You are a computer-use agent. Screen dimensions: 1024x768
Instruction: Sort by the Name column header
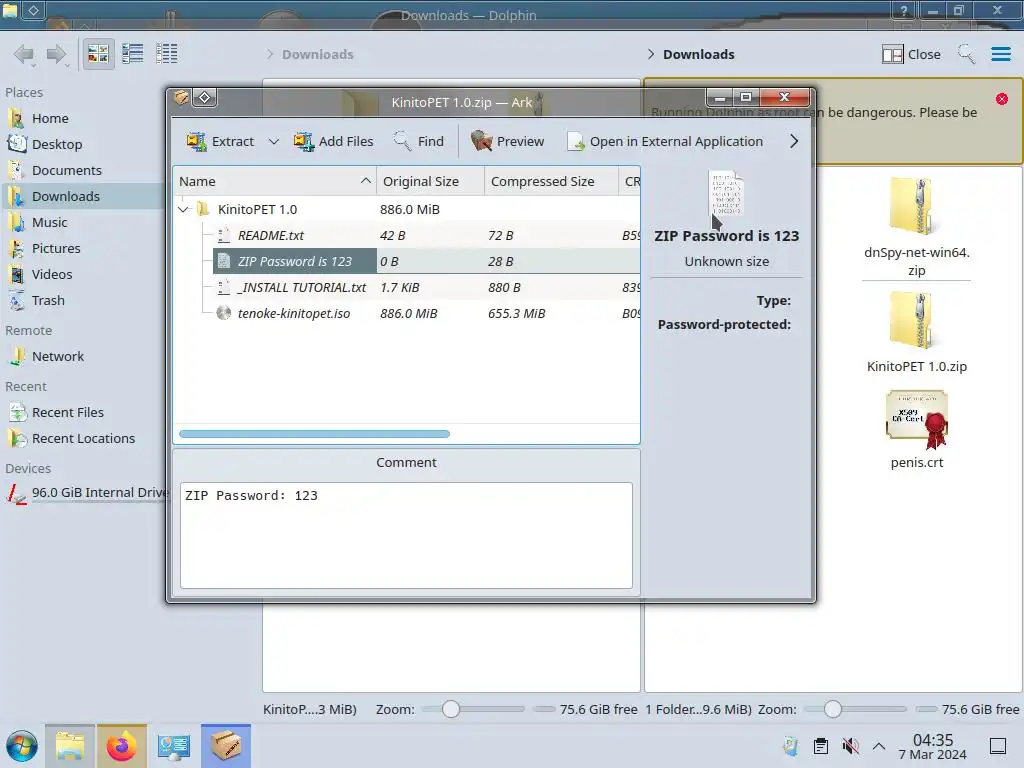(x=274, y=181)
